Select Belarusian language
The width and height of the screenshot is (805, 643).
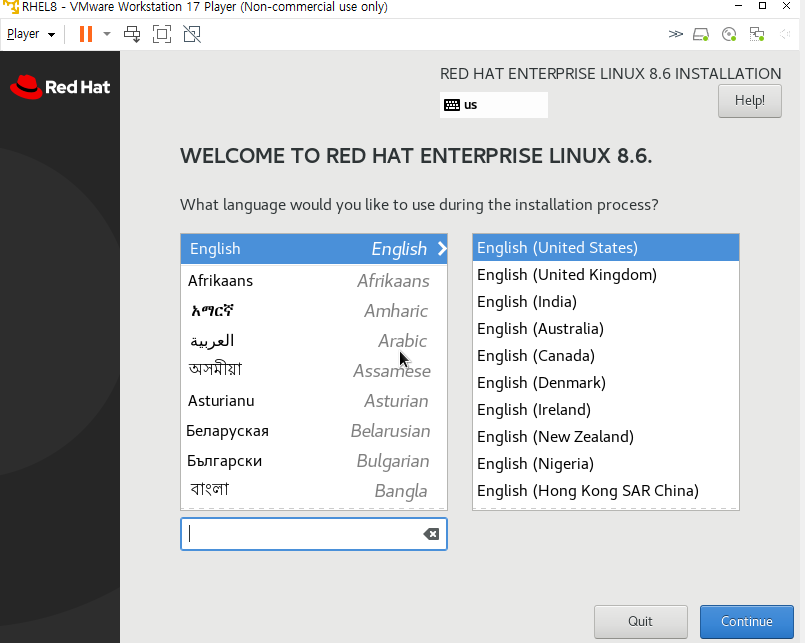tap(314, 431)
